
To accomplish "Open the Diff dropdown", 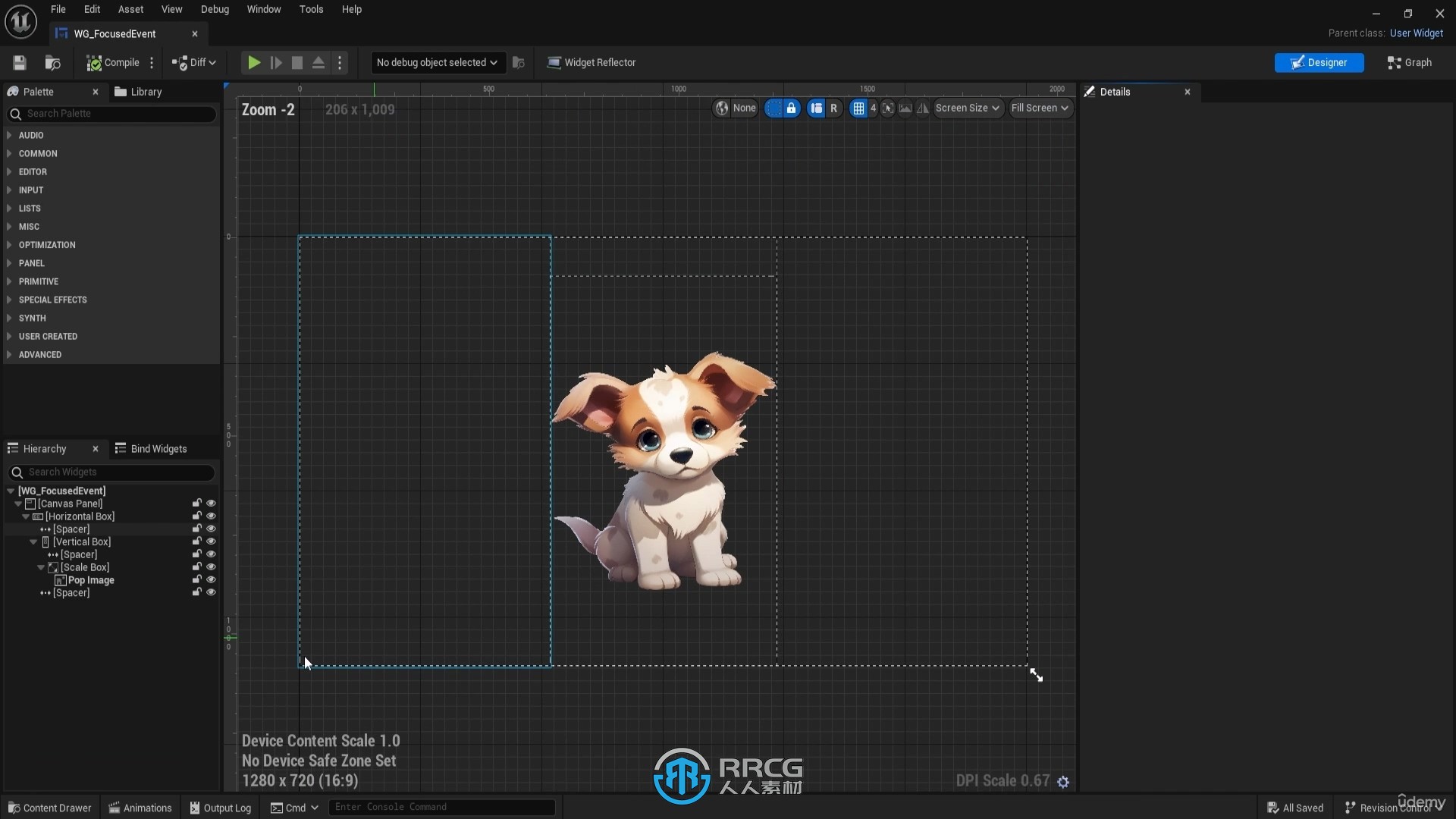I will tap(194, 62).
